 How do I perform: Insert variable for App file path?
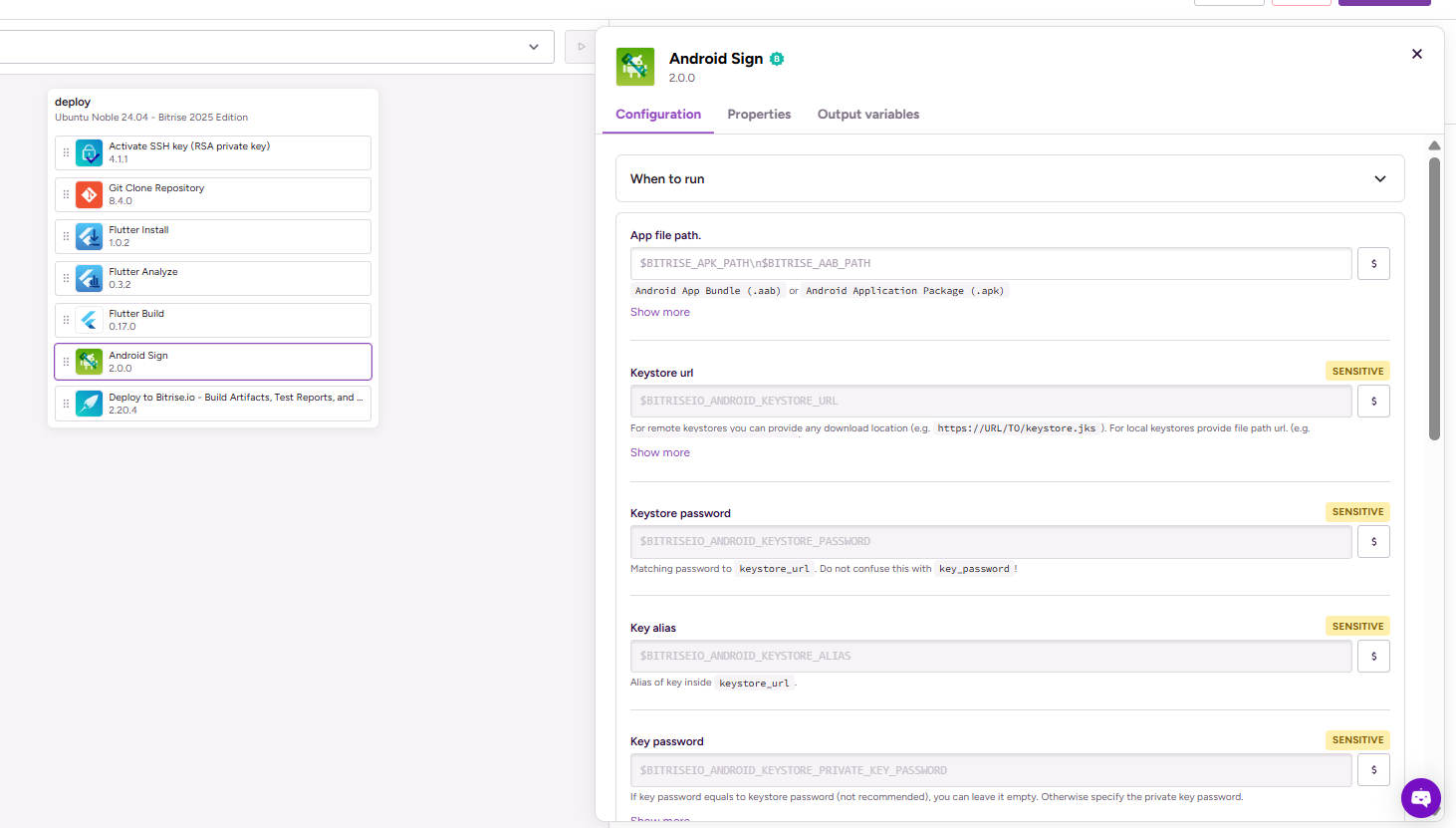tap(1373, 264)
